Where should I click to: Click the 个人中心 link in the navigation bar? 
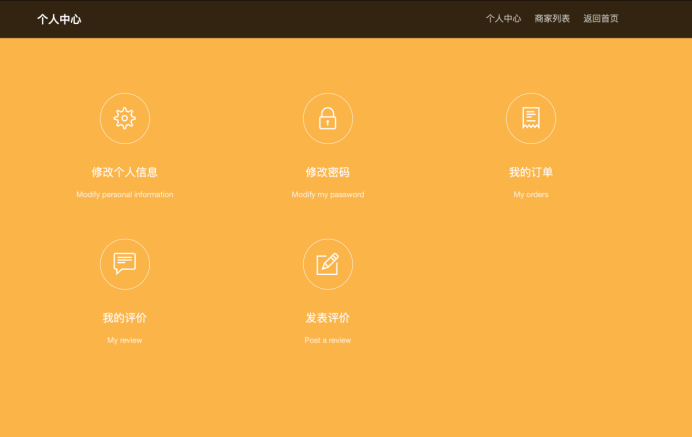(x=503, y=18)
